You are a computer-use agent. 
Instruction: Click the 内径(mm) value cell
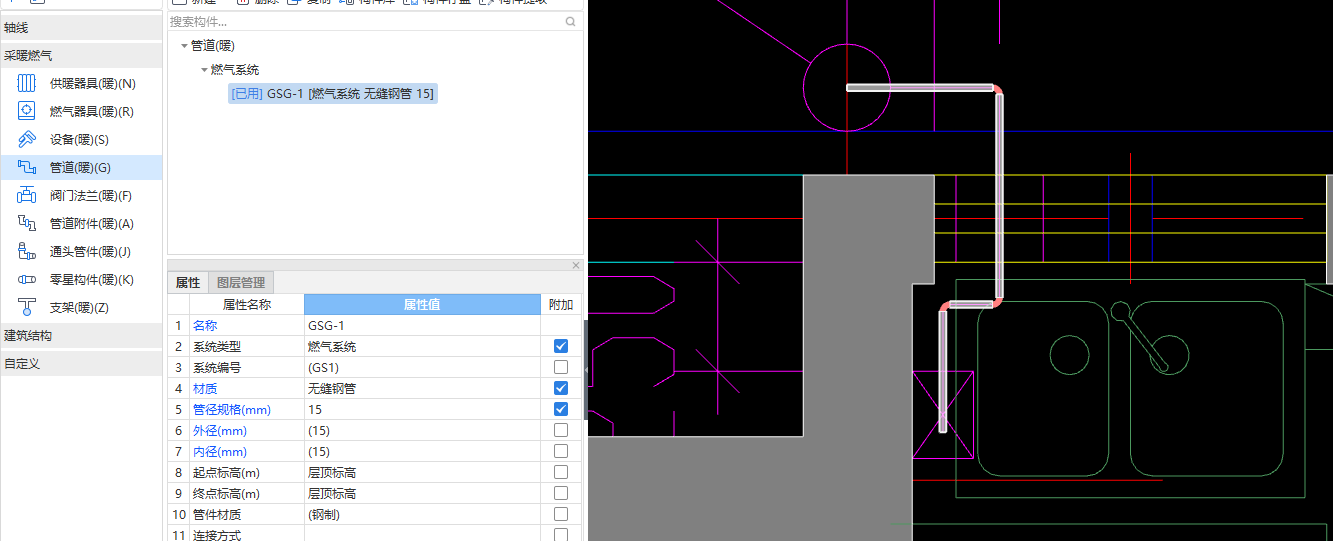tap(422, 451)
